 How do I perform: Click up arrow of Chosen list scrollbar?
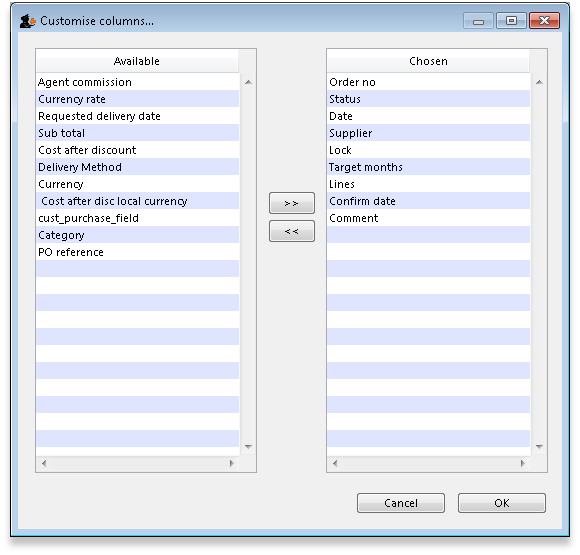(x=539, y=82)
